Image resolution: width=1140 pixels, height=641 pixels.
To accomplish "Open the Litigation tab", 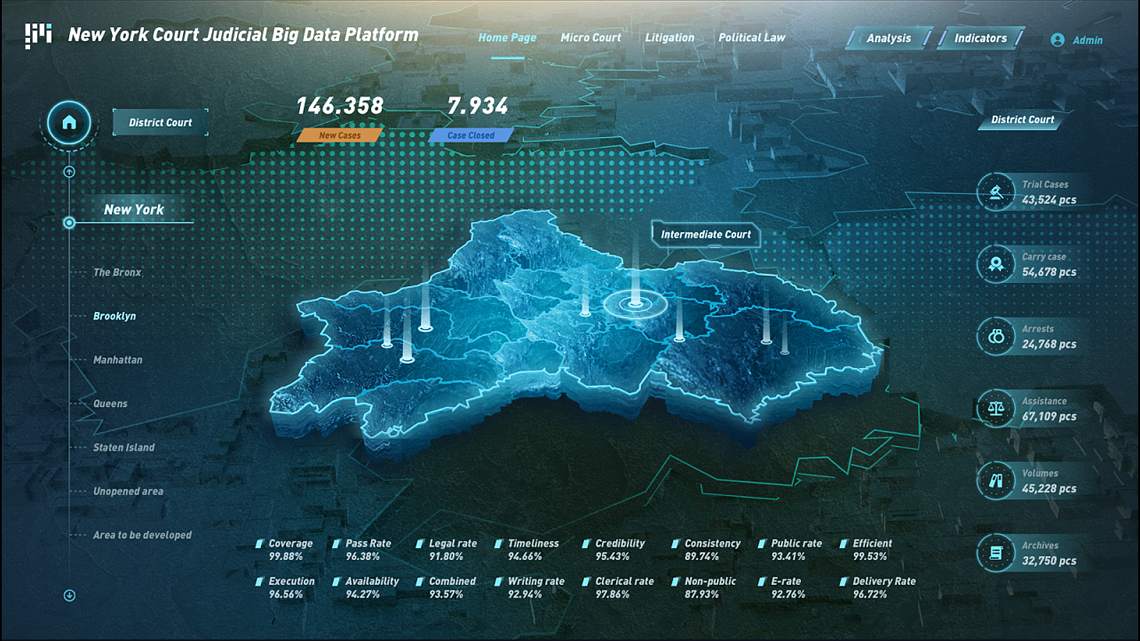I will (x=670, y=38).
